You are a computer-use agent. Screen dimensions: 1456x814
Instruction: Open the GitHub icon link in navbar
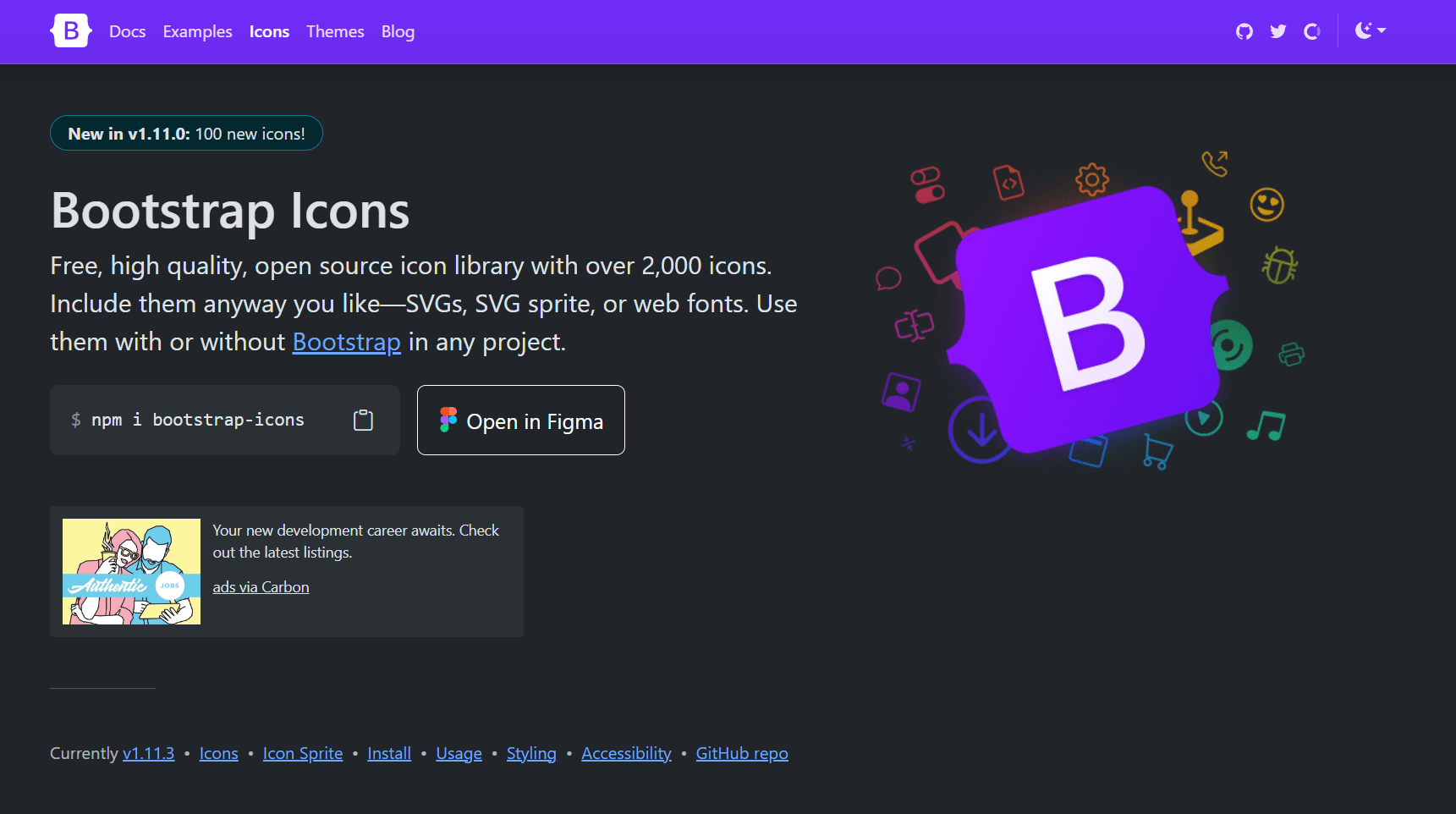point(1244,31)
